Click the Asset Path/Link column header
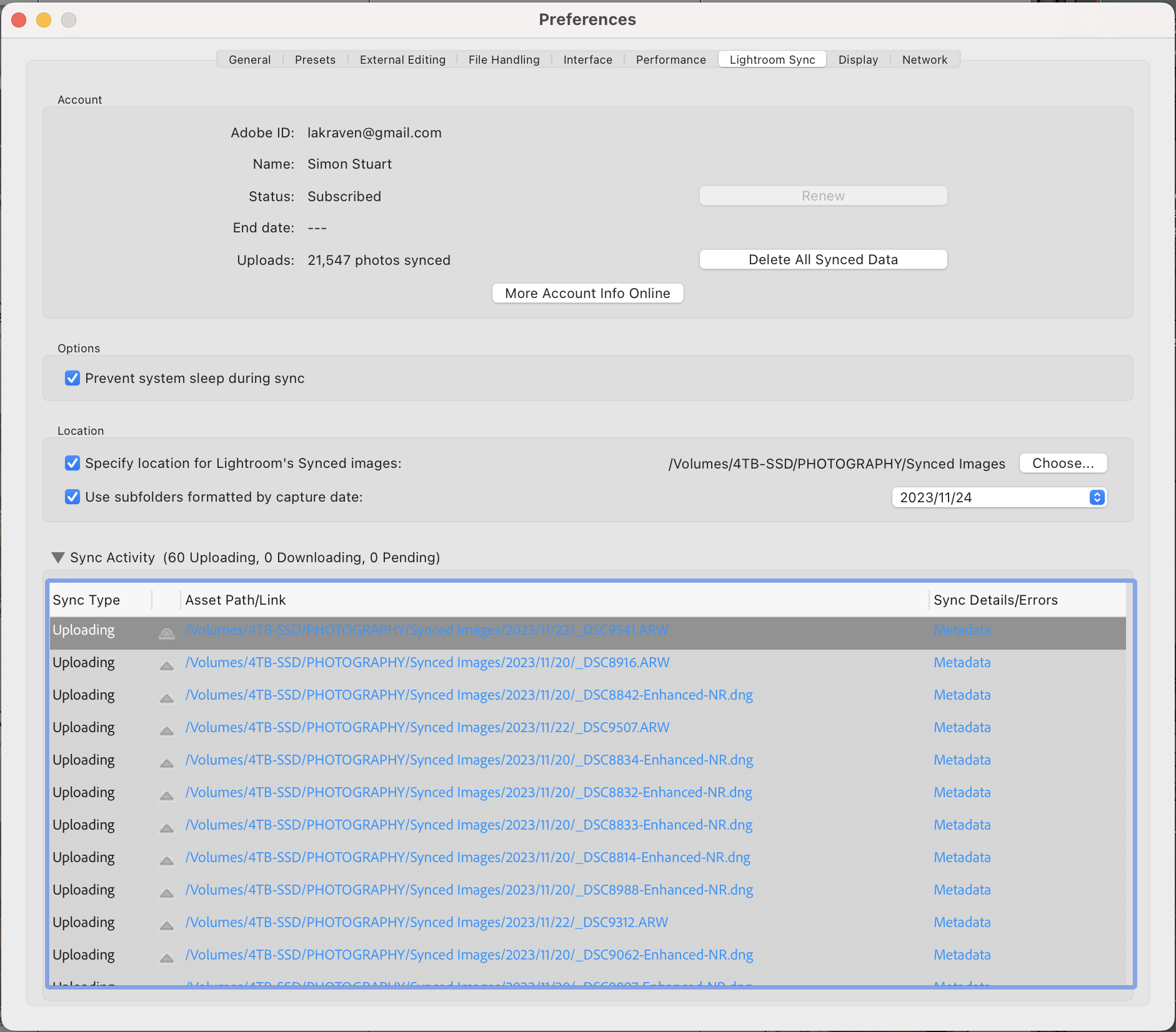This screenshot has height=1032, width=1176. point(555,600)
